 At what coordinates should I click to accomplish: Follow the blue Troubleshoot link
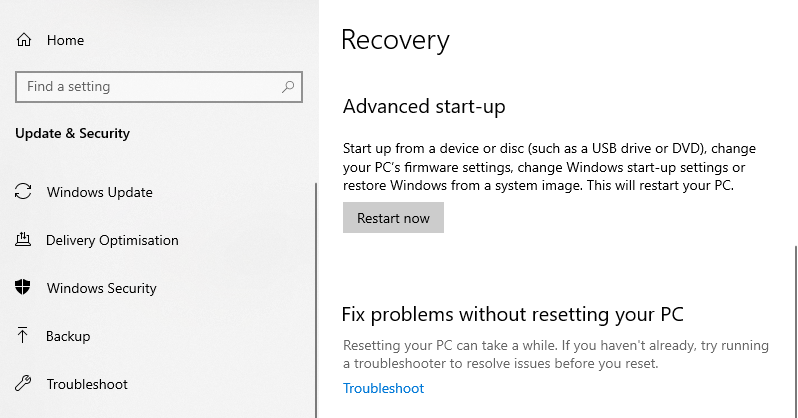(x=383, y=388)
